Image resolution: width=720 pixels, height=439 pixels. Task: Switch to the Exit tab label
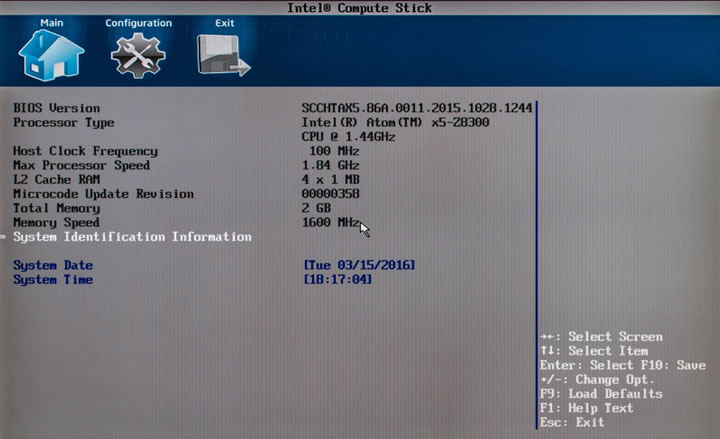click(225, 23)
